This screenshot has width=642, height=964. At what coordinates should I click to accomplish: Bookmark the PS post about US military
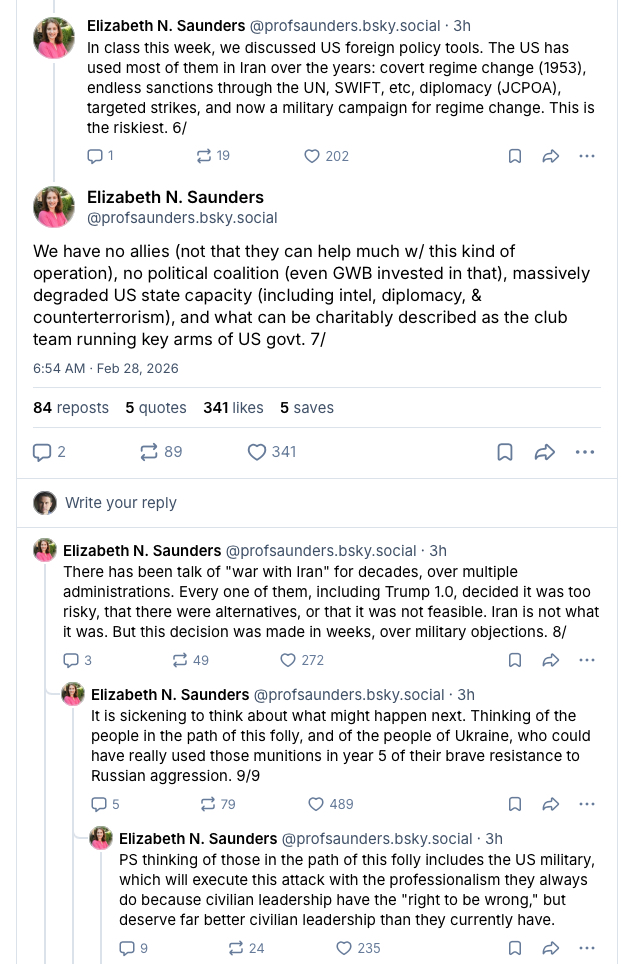(514, 948)
